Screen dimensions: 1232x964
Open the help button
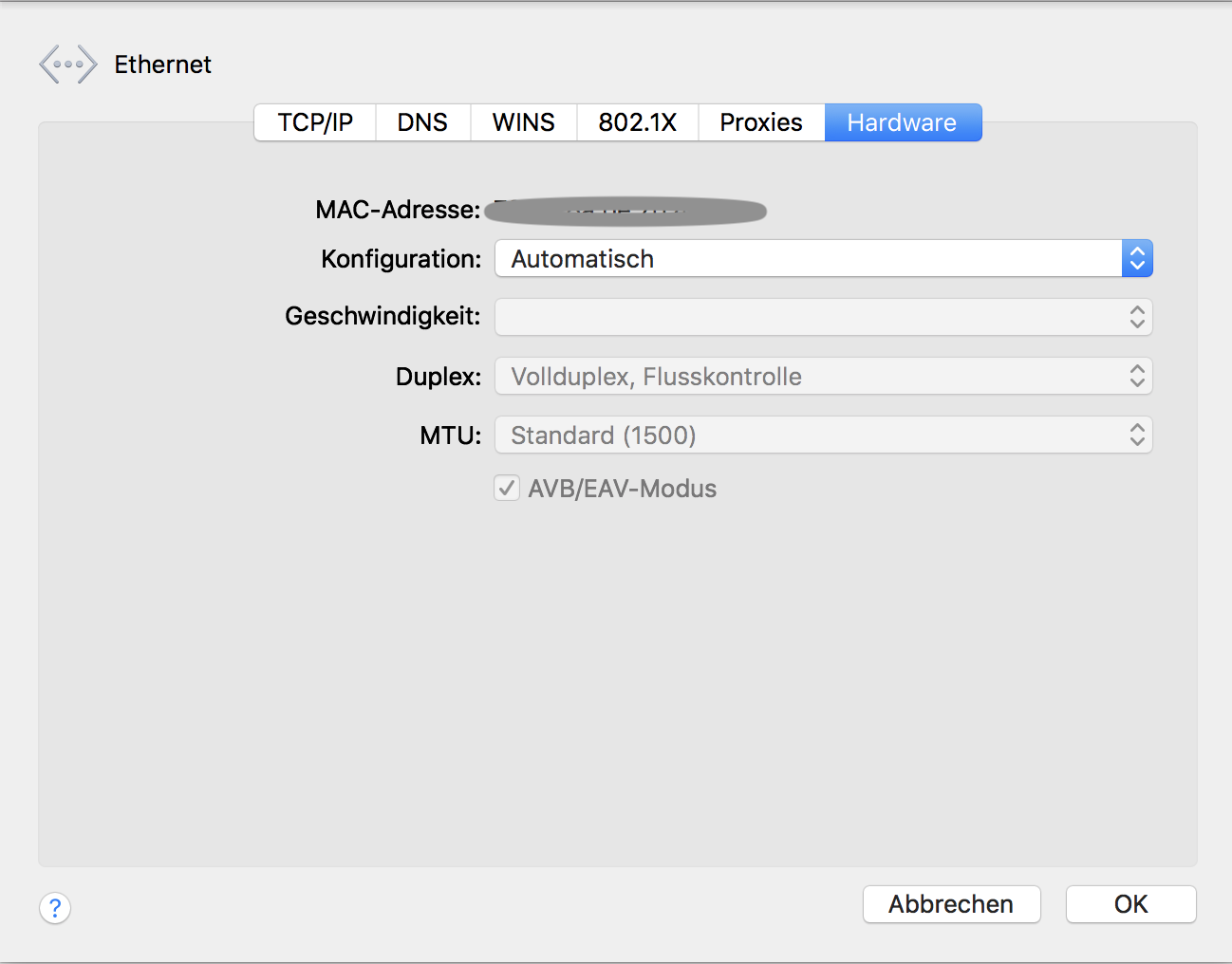click(x=54, y=908)
